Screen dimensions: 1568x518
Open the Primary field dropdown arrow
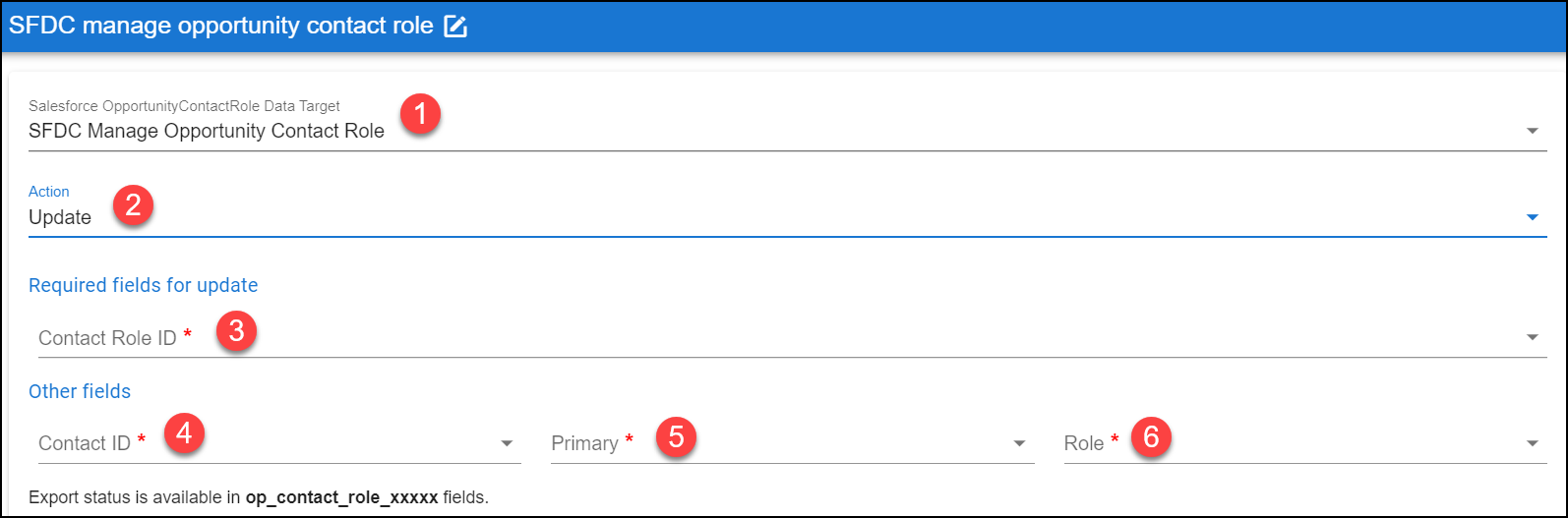click(x=1020, y=443)
